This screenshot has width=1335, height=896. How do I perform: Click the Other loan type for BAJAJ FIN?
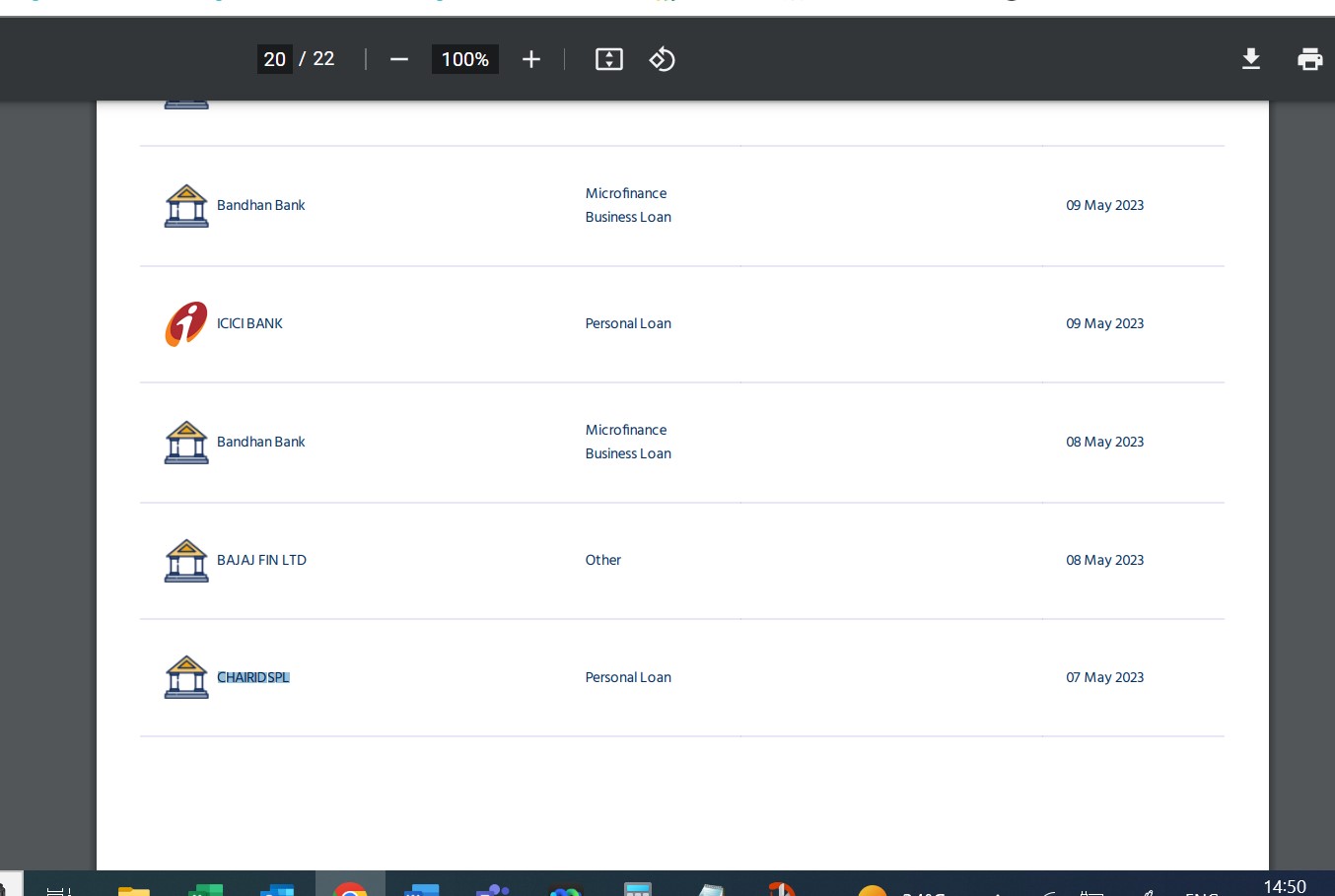tap(603, 561)
